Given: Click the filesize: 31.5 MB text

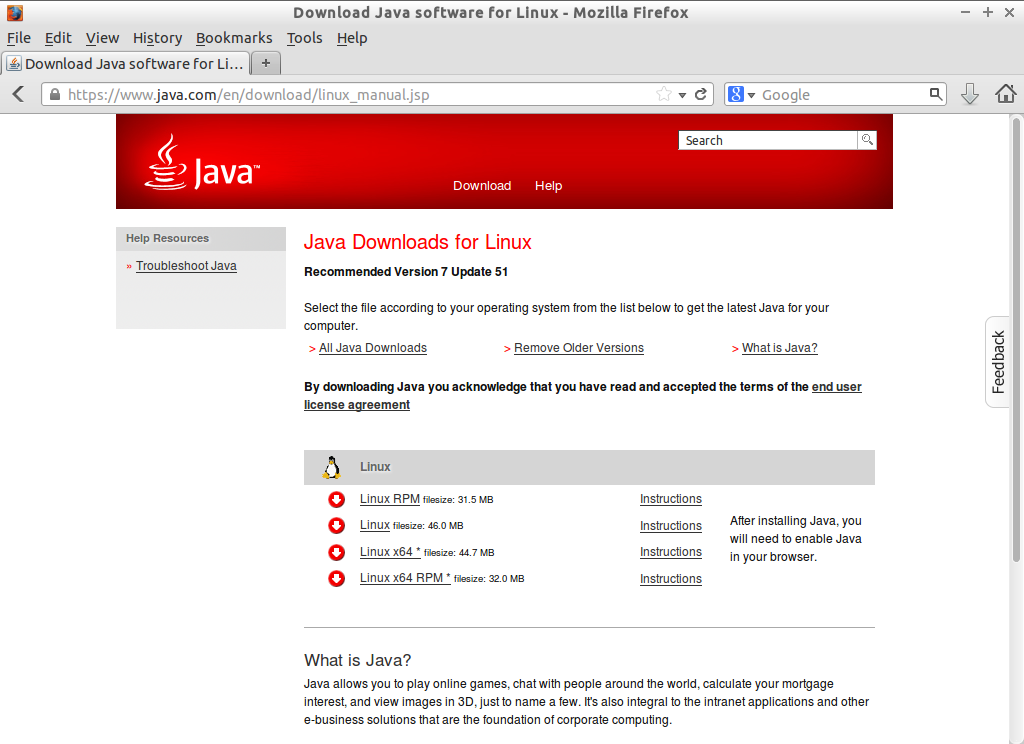Looking at the screenshot, I should (x=458, y=500).
